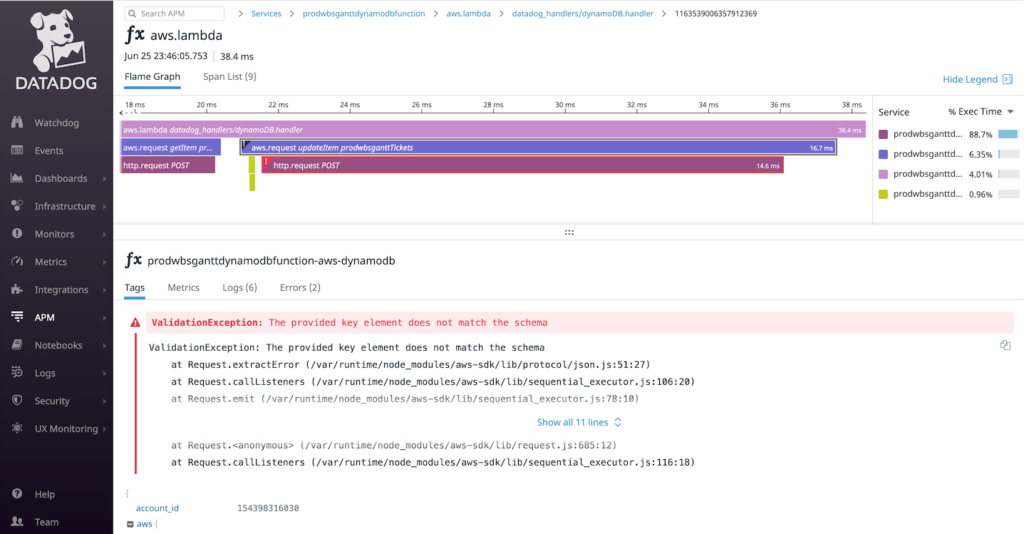Screen dimensions: 1024x534
Task: Click the Events icon in sidebar
Action: pos(17,150)
